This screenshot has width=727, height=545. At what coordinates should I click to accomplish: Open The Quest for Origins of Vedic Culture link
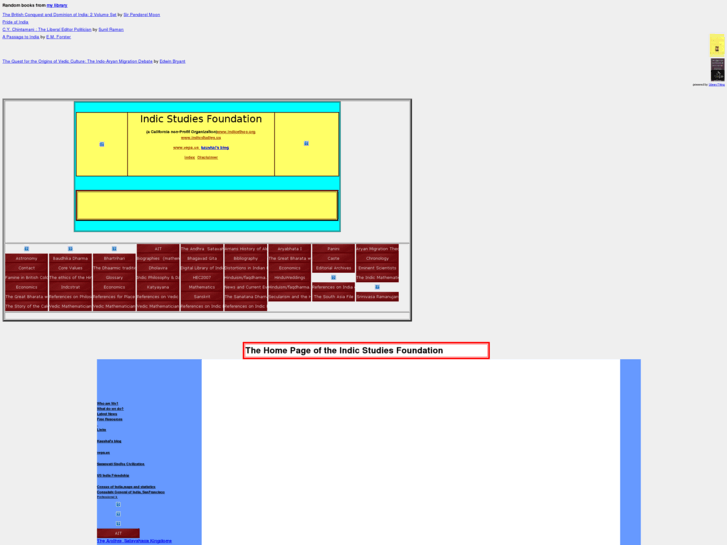(77, 61)
